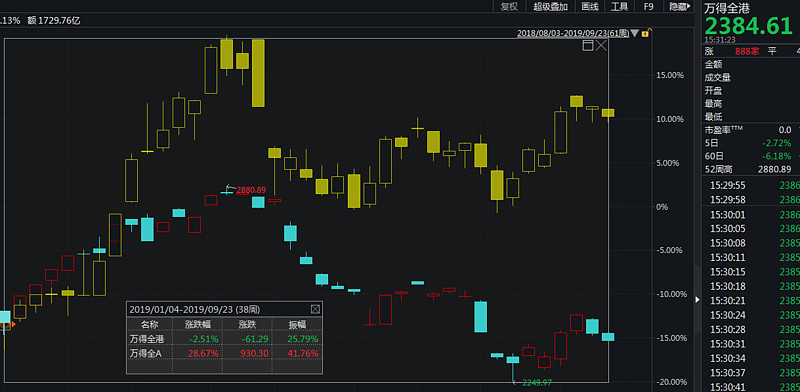The height and width of the screenshot is (392, 800).
Task: Close the 38周 statistics popup
Action: click(x=315, y=309)
